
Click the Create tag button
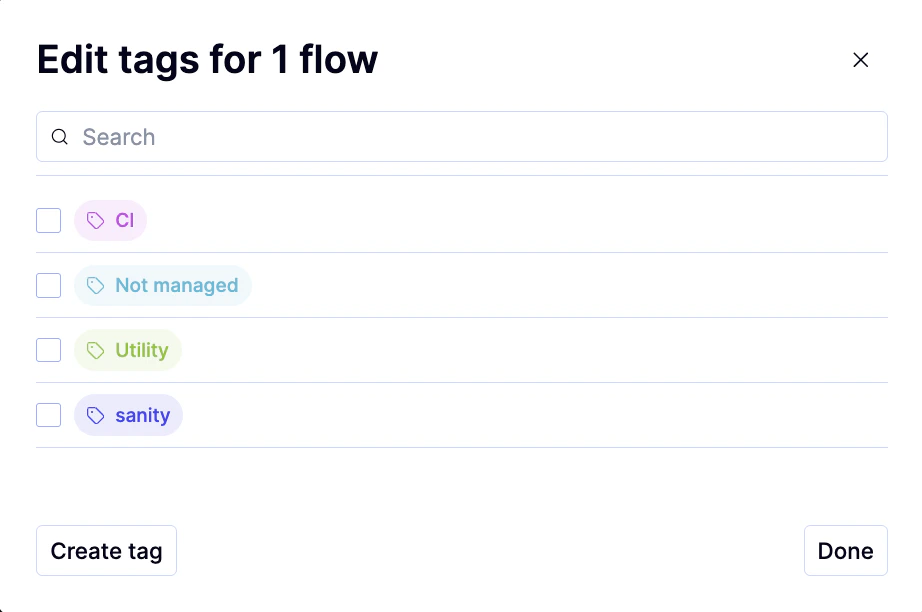pyautogui.click(x=106, y=550)
